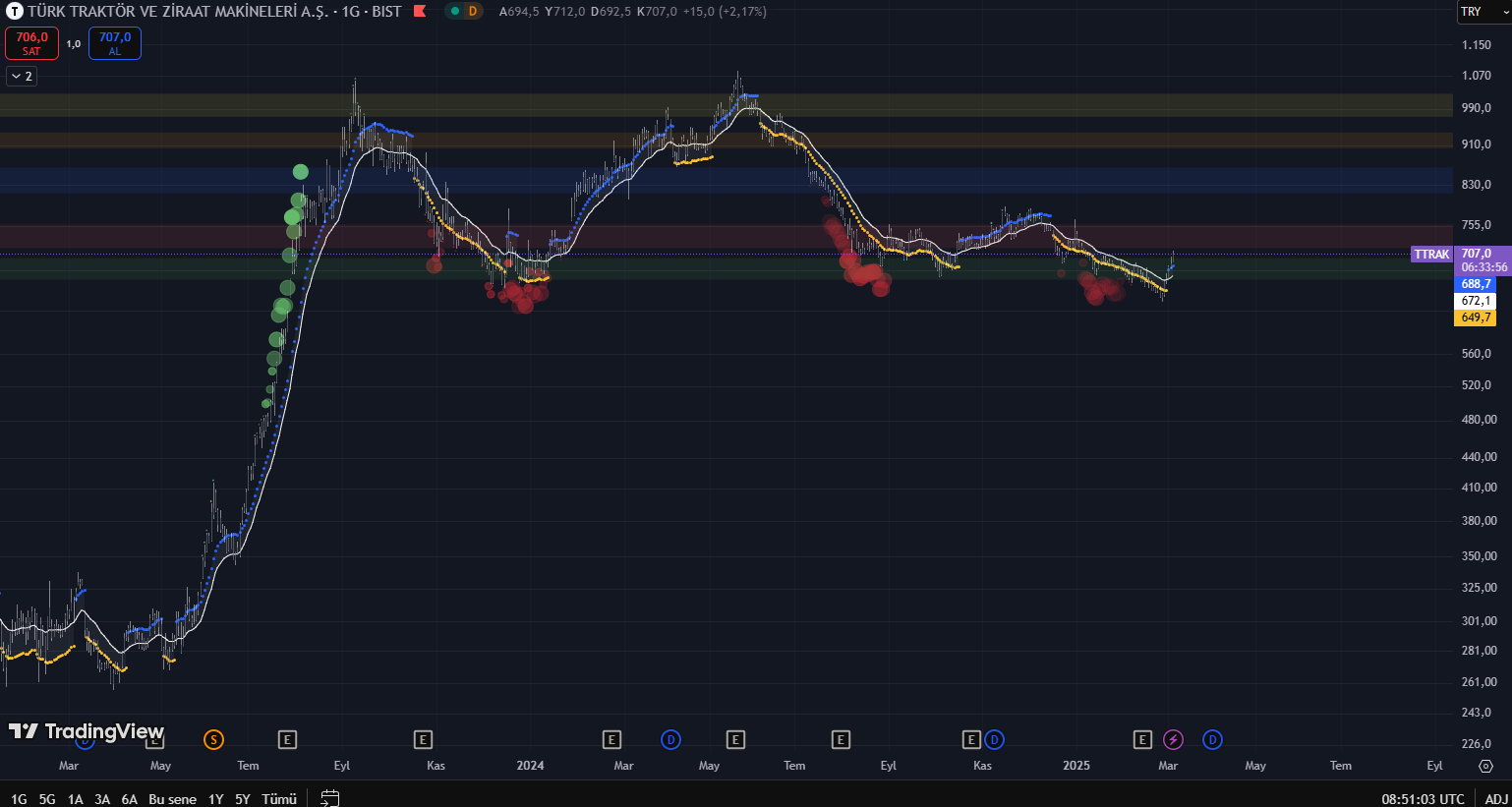Click the round T symbol logo
This screenshot has width=1512, height=807.
[x=15, y=12]
